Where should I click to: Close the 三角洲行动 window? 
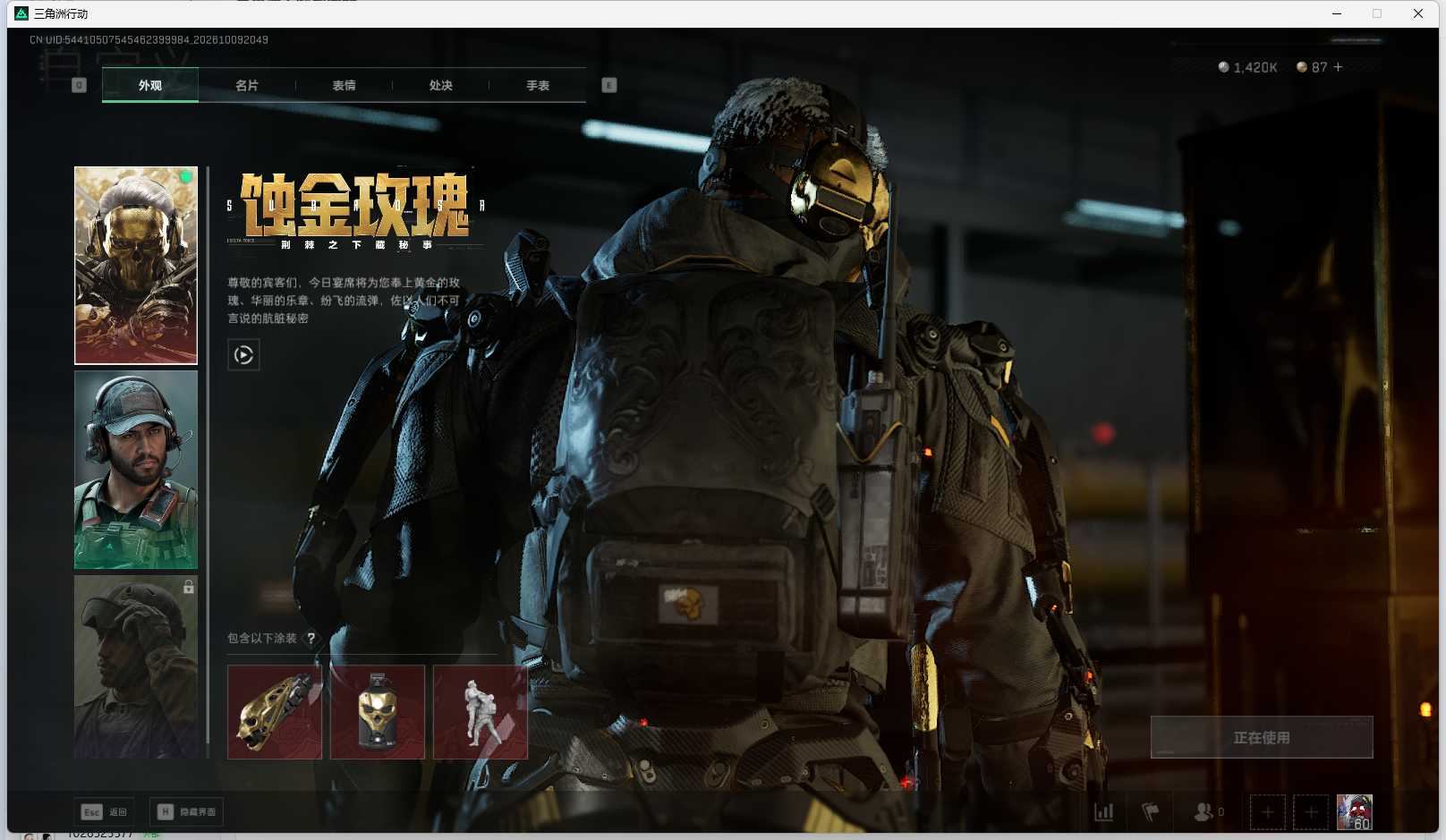point(1418,13)
